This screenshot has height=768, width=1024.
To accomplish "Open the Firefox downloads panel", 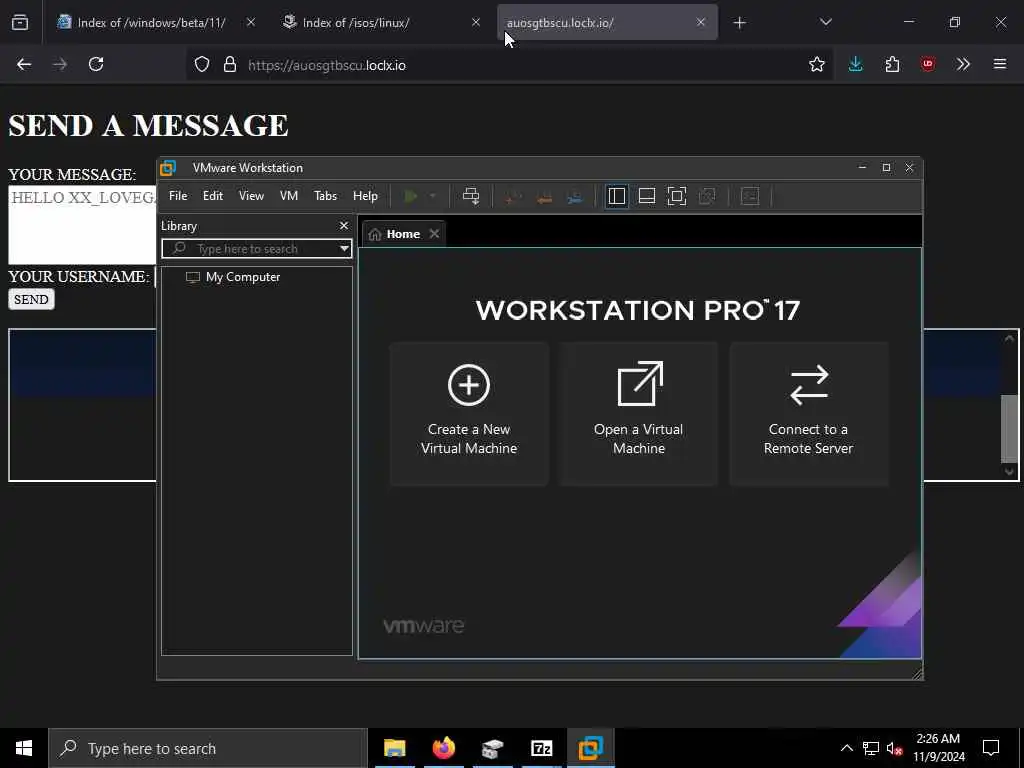I will (856, 64).
